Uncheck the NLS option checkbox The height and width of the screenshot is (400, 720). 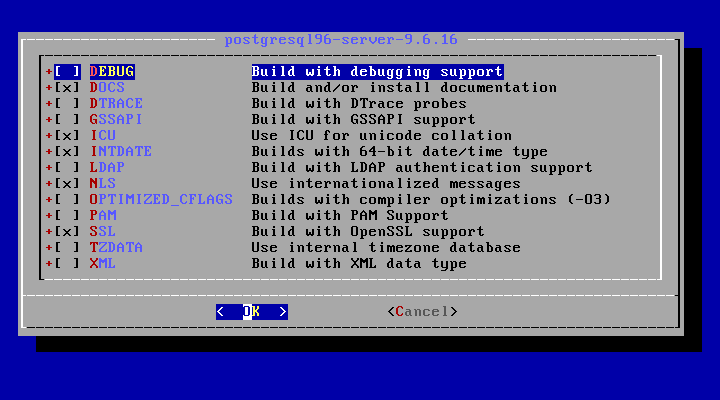click(x=68, y=184)
